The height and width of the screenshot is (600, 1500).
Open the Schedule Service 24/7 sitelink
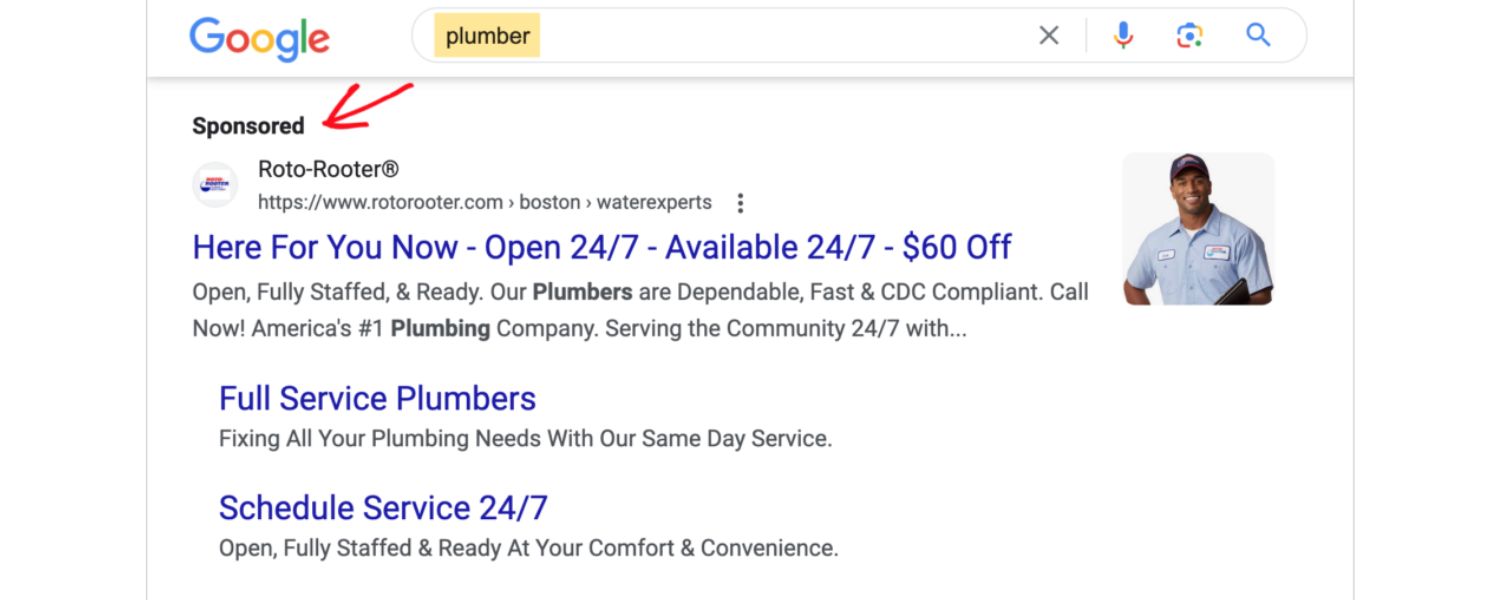point(383,507)
